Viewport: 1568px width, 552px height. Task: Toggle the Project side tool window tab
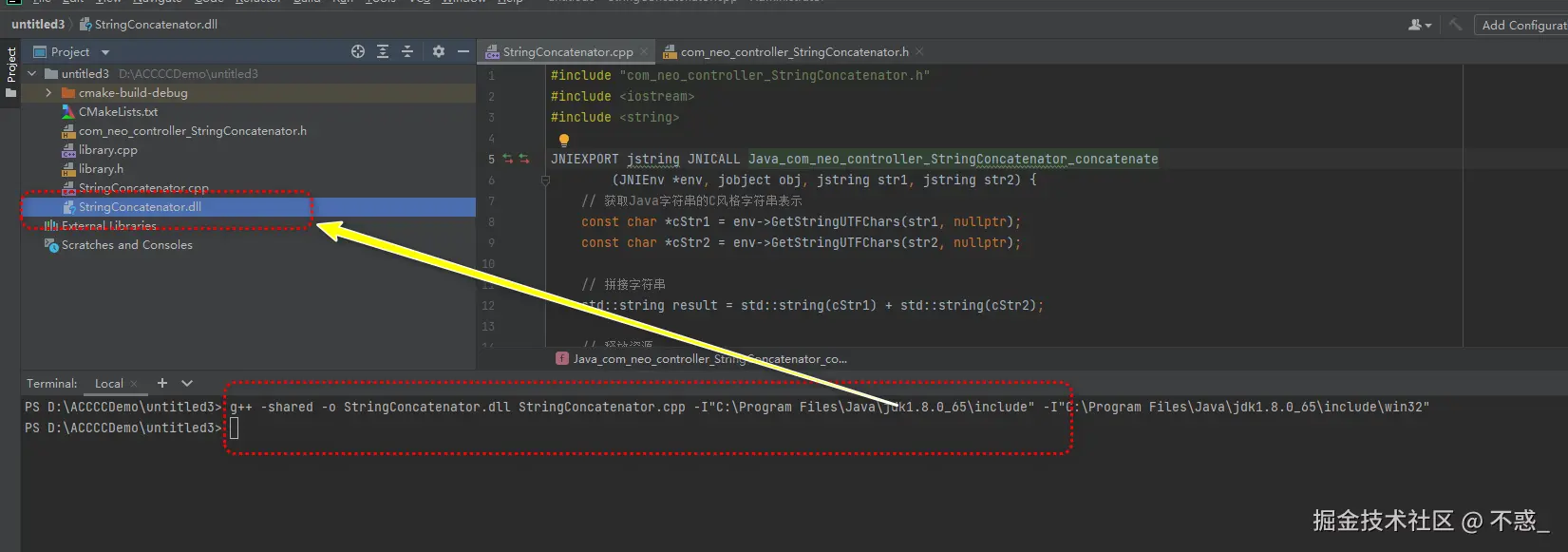(10, 73)
